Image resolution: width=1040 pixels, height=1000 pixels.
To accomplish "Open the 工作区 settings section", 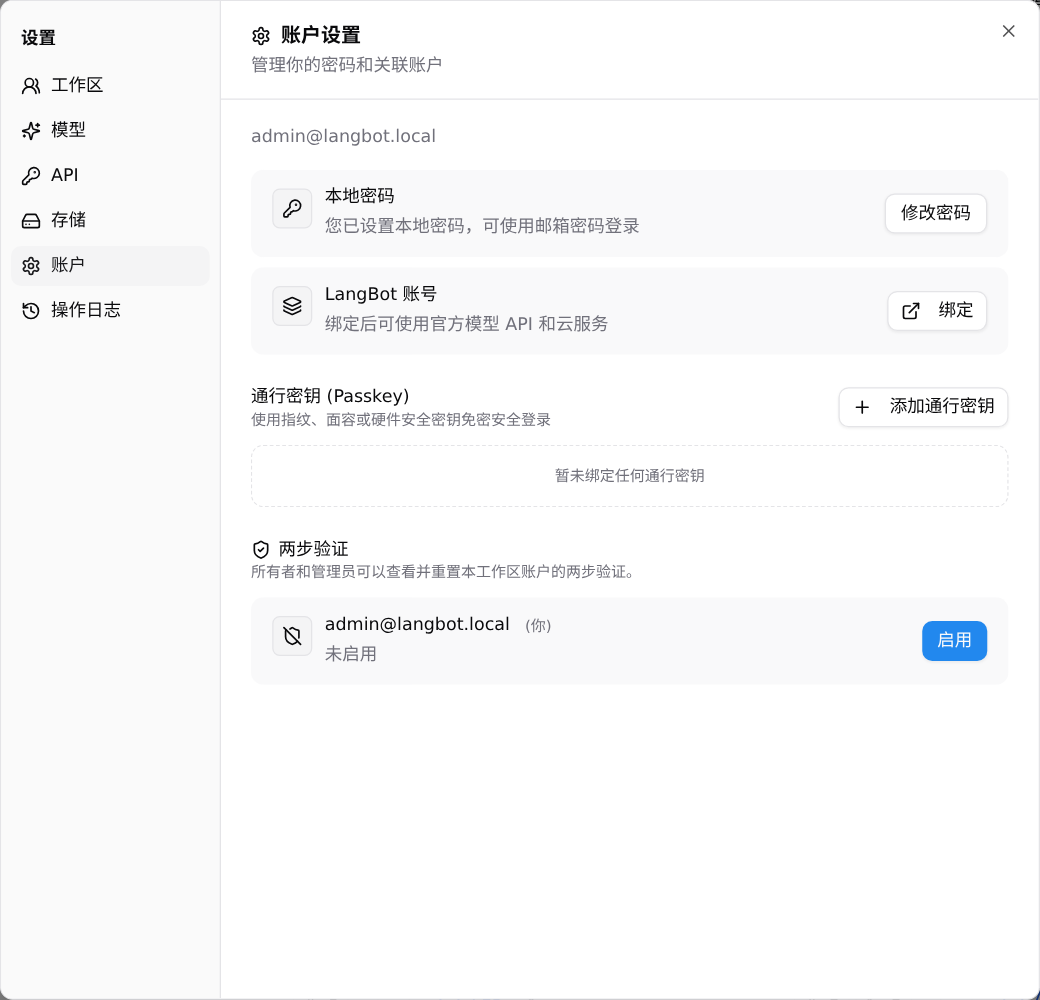I will click(x=110, y=85).
